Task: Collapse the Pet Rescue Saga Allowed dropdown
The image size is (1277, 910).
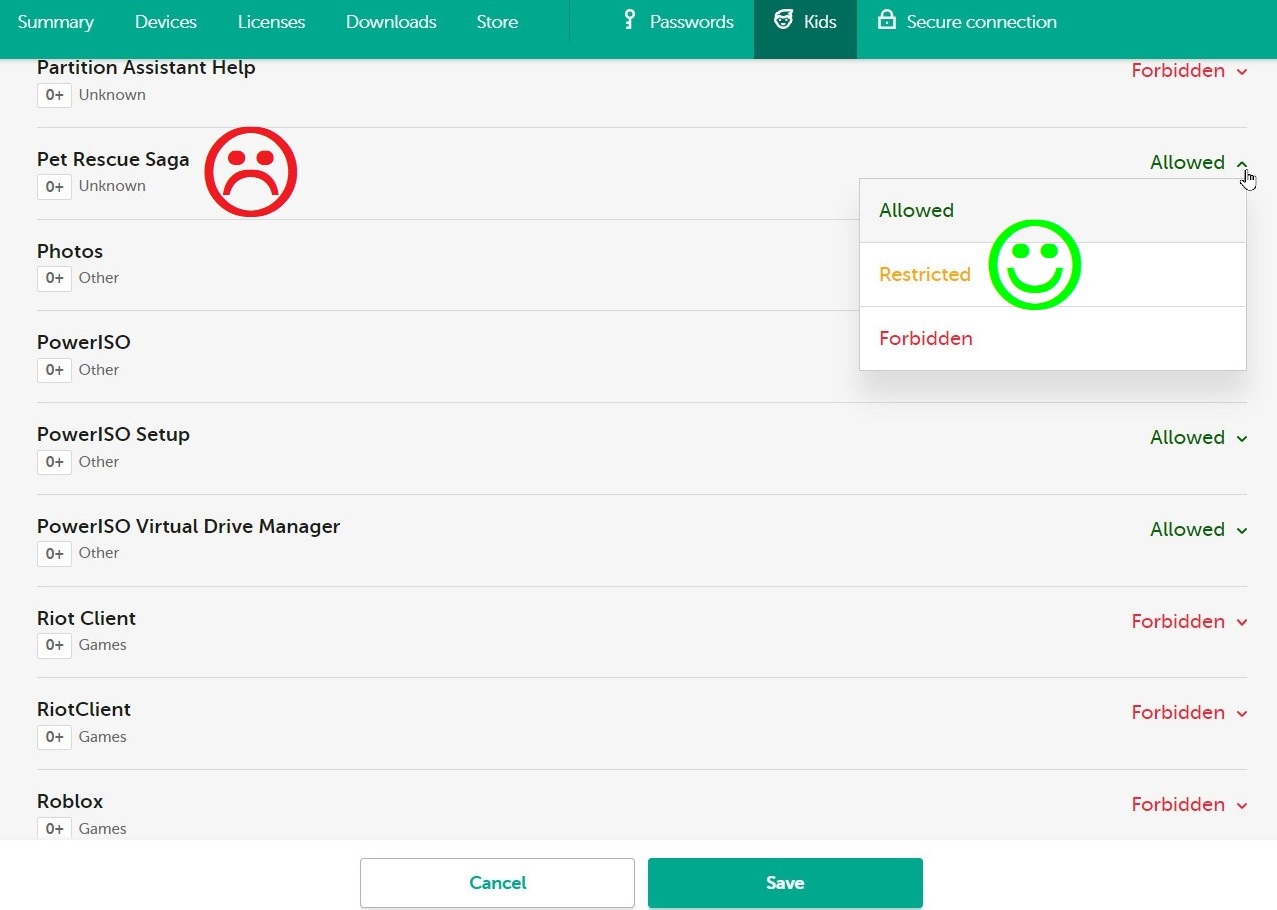Action: [x=1199, y=163]
